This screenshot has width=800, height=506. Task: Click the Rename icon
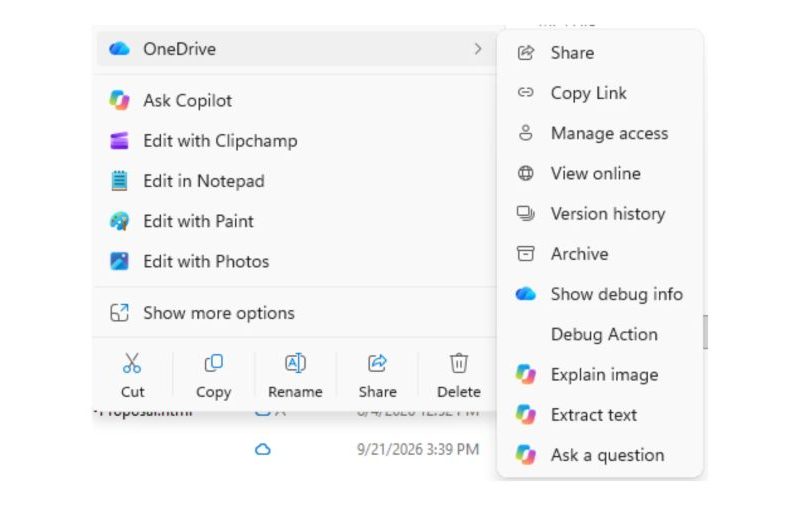[295, 363]
